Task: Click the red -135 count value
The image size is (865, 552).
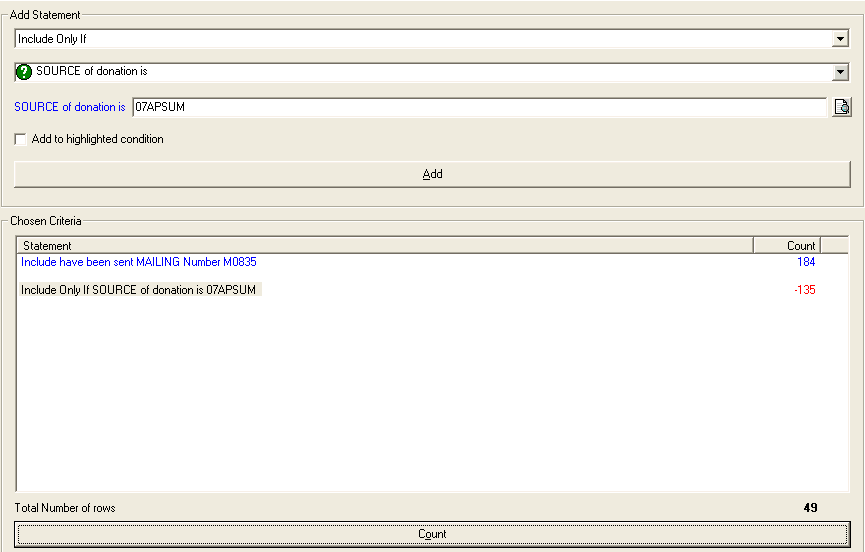Action: (x=803, y=290)
